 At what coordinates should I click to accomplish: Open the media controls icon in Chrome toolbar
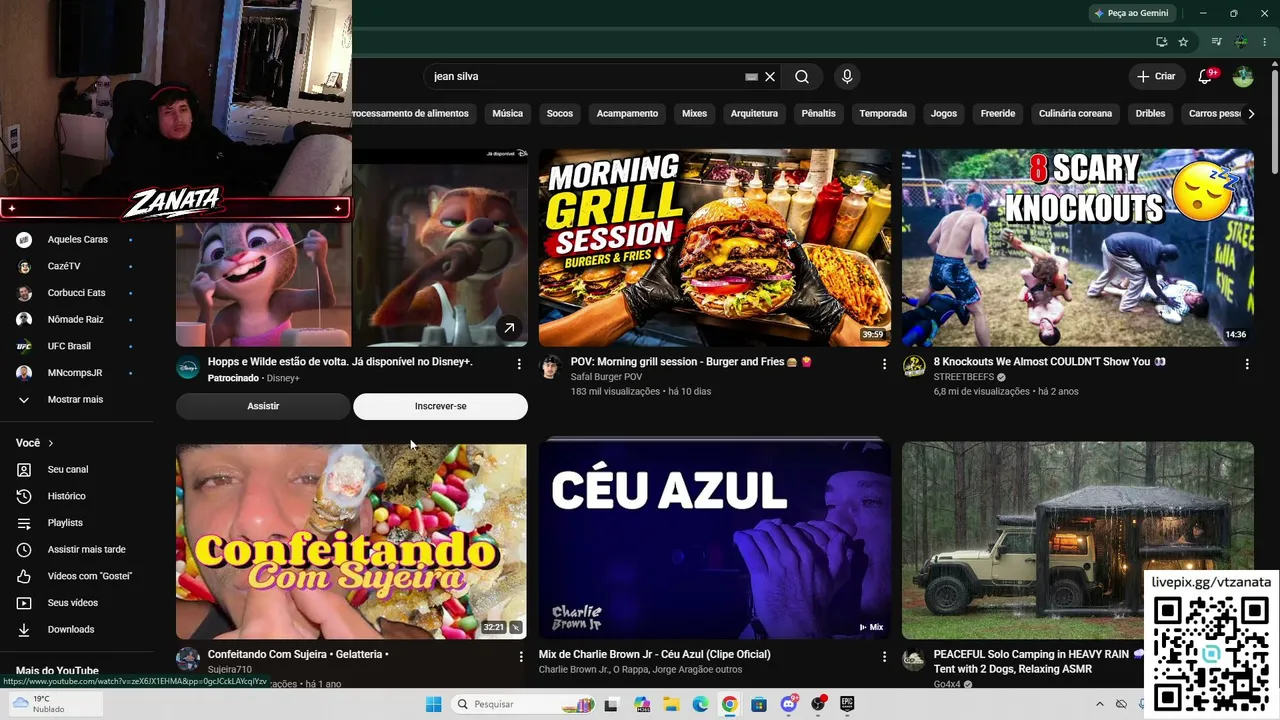[x=1216, y=42]
